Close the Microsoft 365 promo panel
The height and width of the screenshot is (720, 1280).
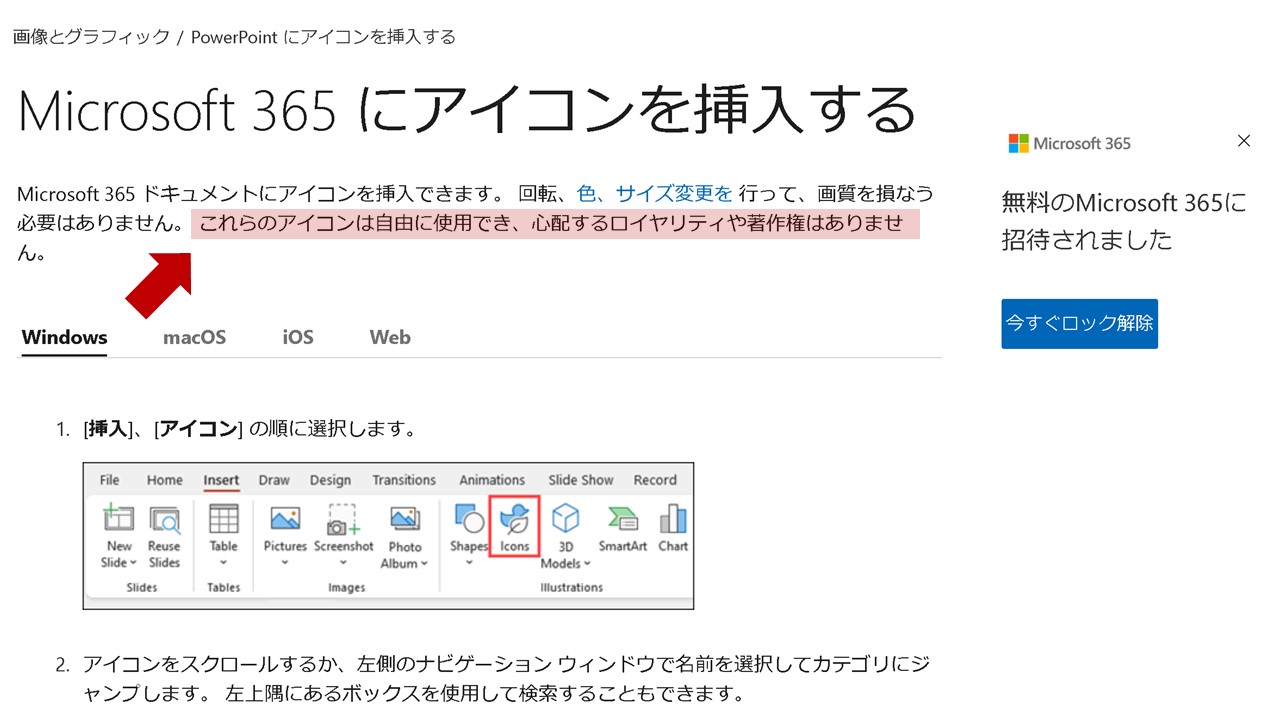coord(1244,141)
